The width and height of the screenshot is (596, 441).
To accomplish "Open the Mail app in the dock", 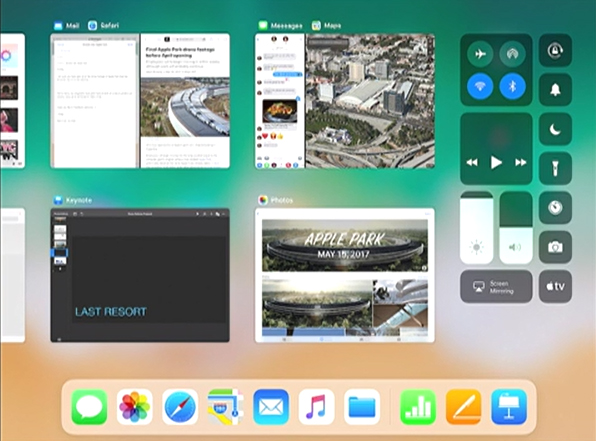I will pos(271,407).
